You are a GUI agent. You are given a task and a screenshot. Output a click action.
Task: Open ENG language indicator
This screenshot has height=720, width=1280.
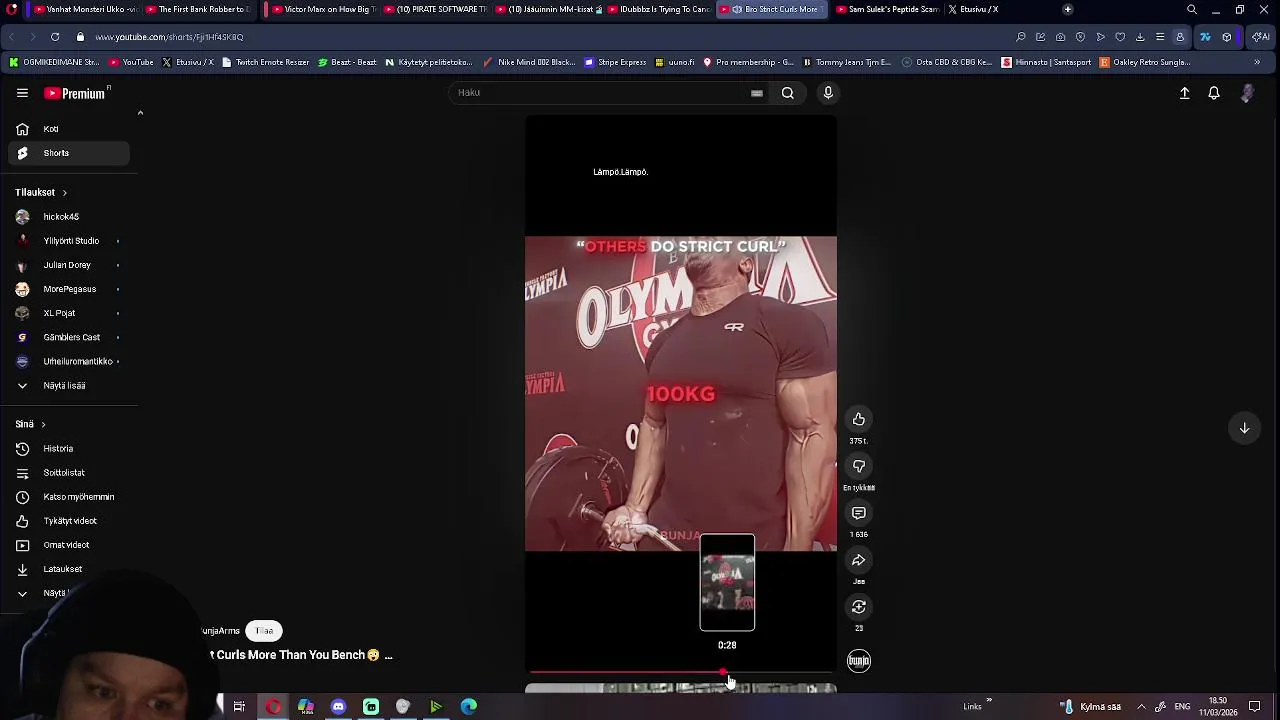[x=1182, y=707]
